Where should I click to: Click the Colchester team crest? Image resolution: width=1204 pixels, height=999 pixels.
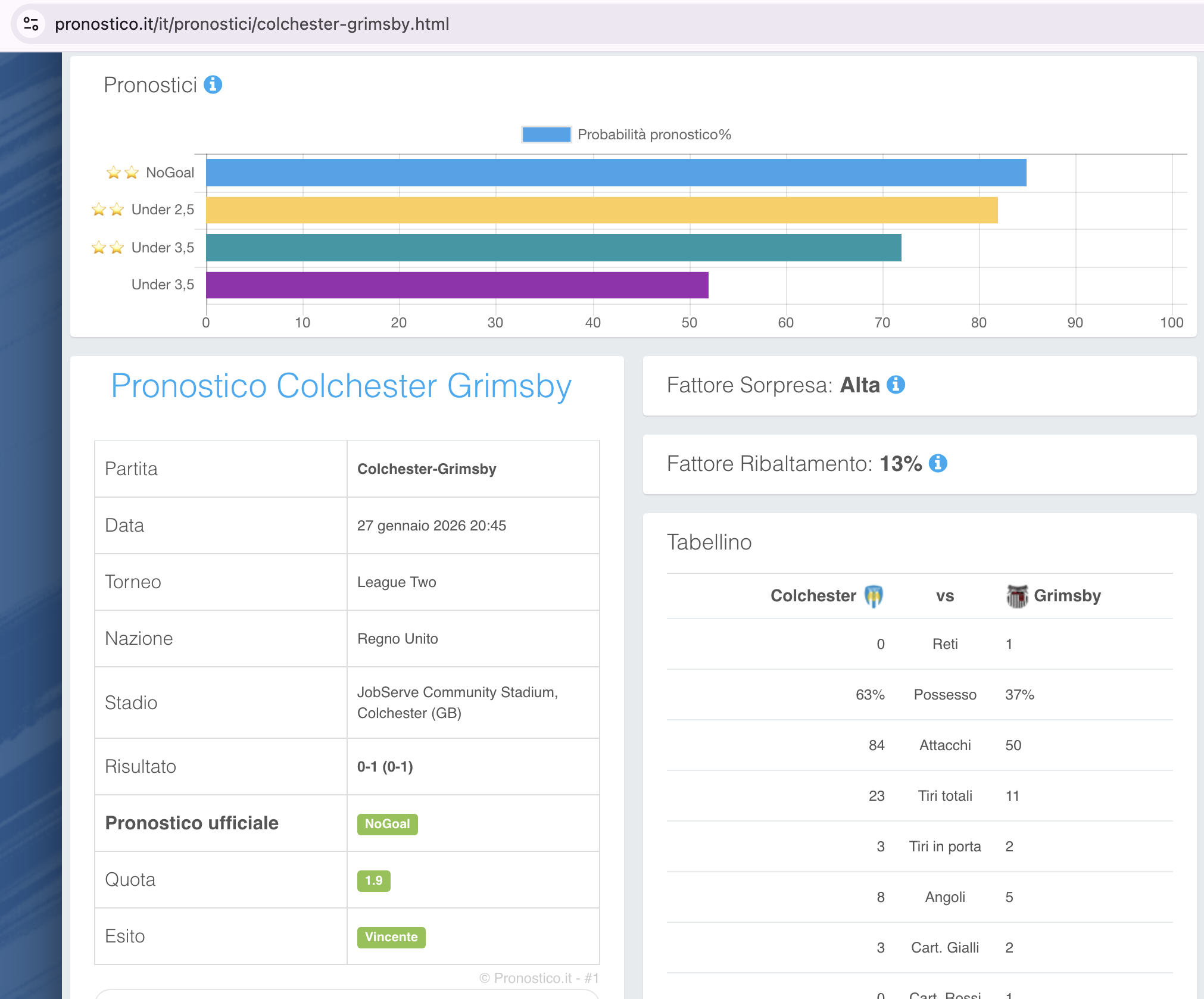(874, 596)
